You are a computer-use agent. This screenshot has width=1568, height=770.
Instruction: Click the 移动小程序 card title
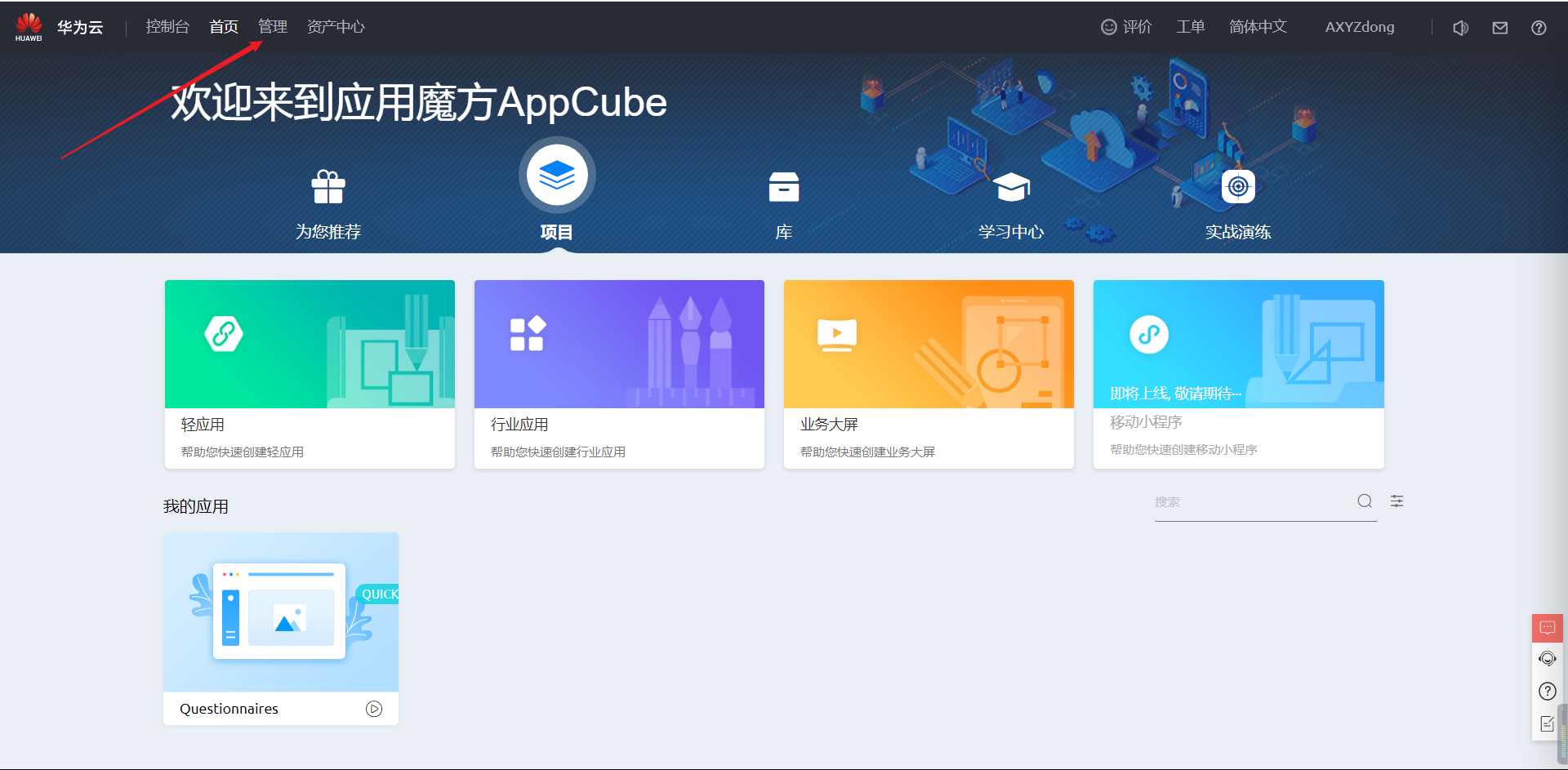(x=1146, y=422)
